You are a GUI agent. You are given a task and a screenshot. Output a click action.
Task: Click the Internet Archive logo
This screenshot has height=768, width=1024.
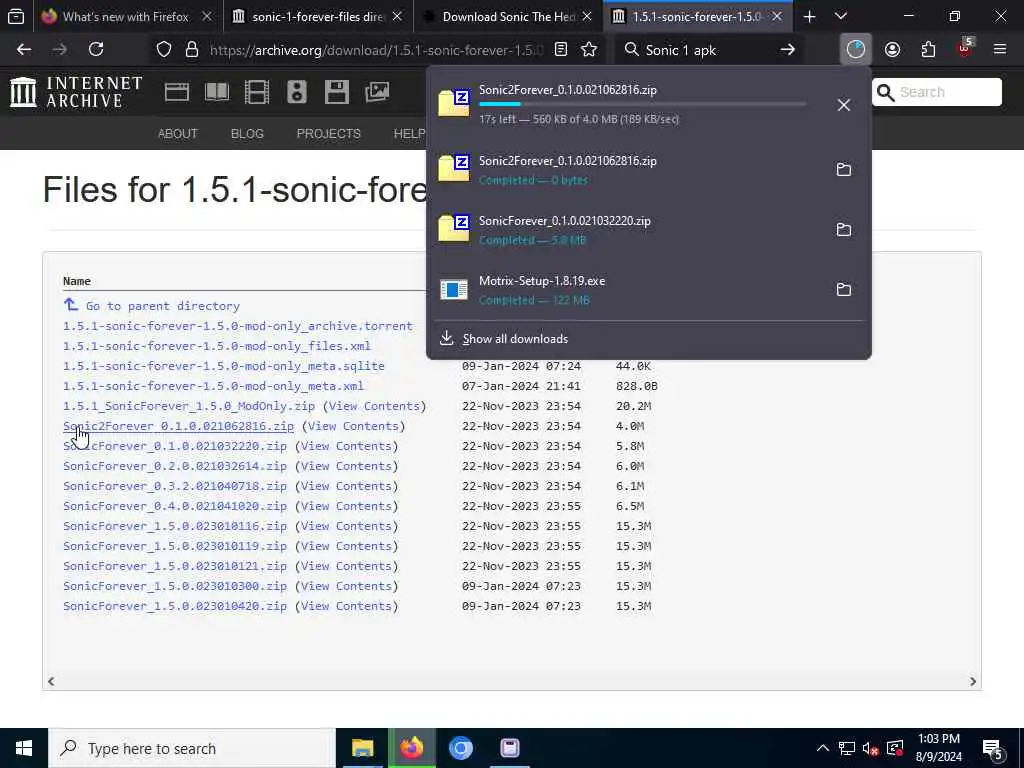76,92
